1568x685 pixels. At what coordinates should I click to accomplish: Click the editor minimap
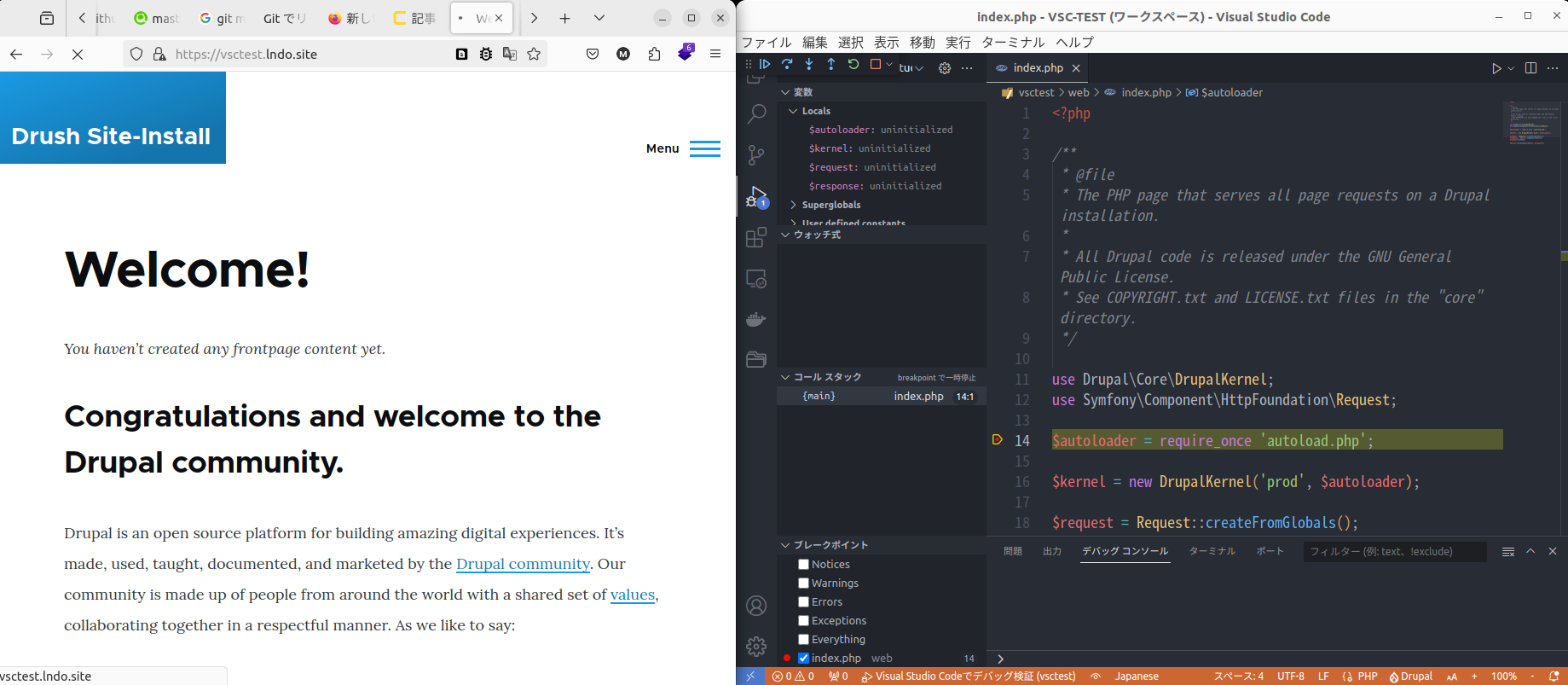1532,125
